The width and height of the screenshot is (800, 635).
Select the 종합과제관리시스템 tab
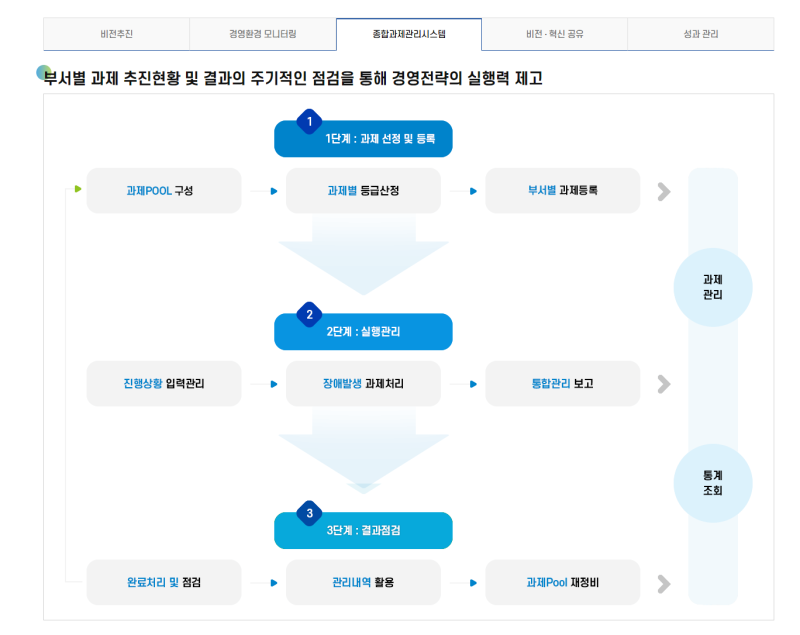[x=408, y=34]
